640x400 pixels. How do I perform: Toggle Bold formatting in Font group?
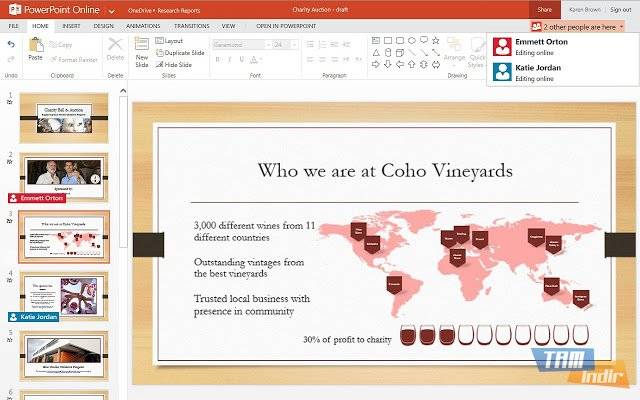pyautogui.click(x=216, y=60)
